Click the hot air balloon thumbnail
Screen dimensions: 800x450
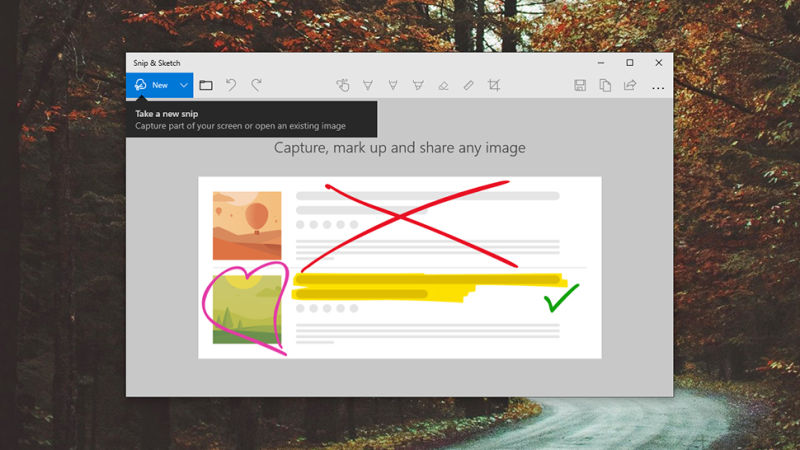click(x=247, y=225)
